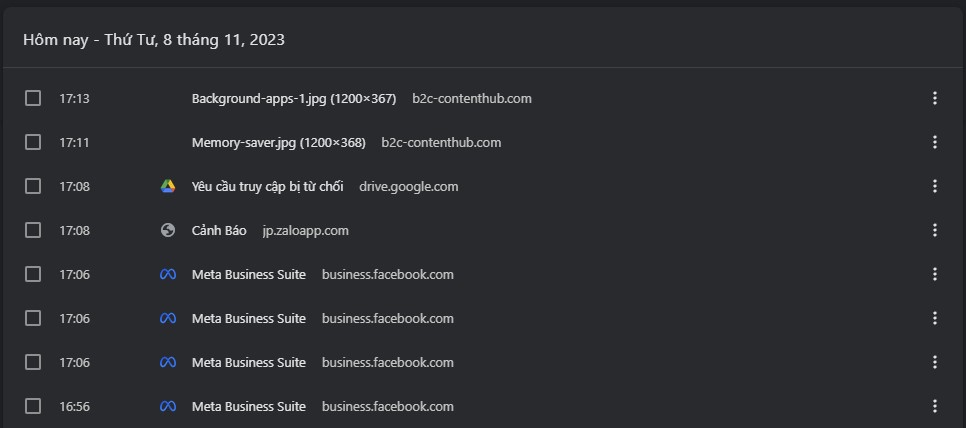Select checkbox for Cảnh Báo history entry
The image size is (966, 428).
click(33, 230)
